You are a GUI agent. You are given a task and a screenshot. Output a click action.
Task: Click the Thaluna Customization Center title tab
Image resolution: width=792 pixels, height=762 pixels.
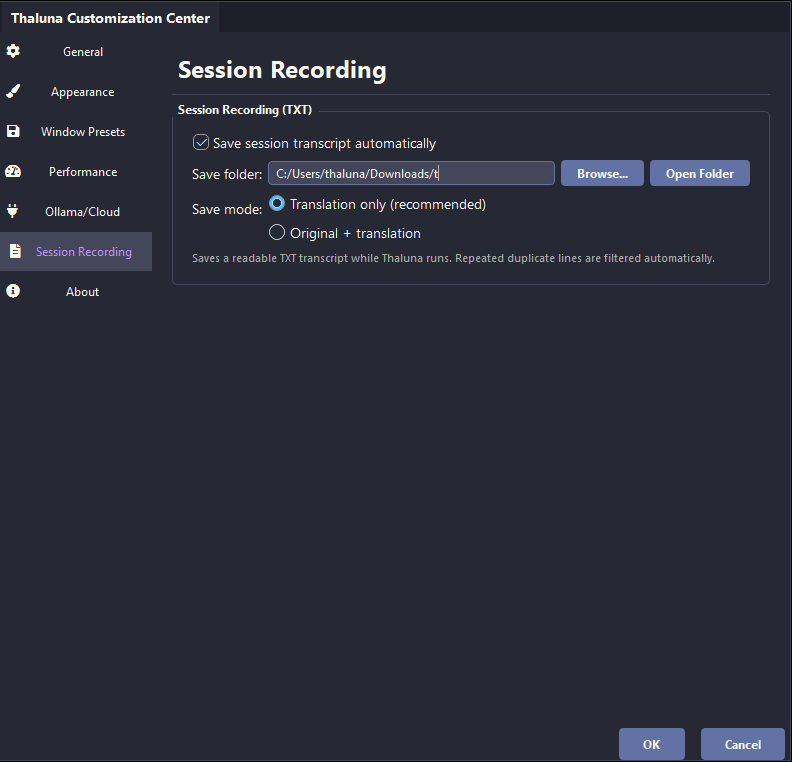[110, 18]
